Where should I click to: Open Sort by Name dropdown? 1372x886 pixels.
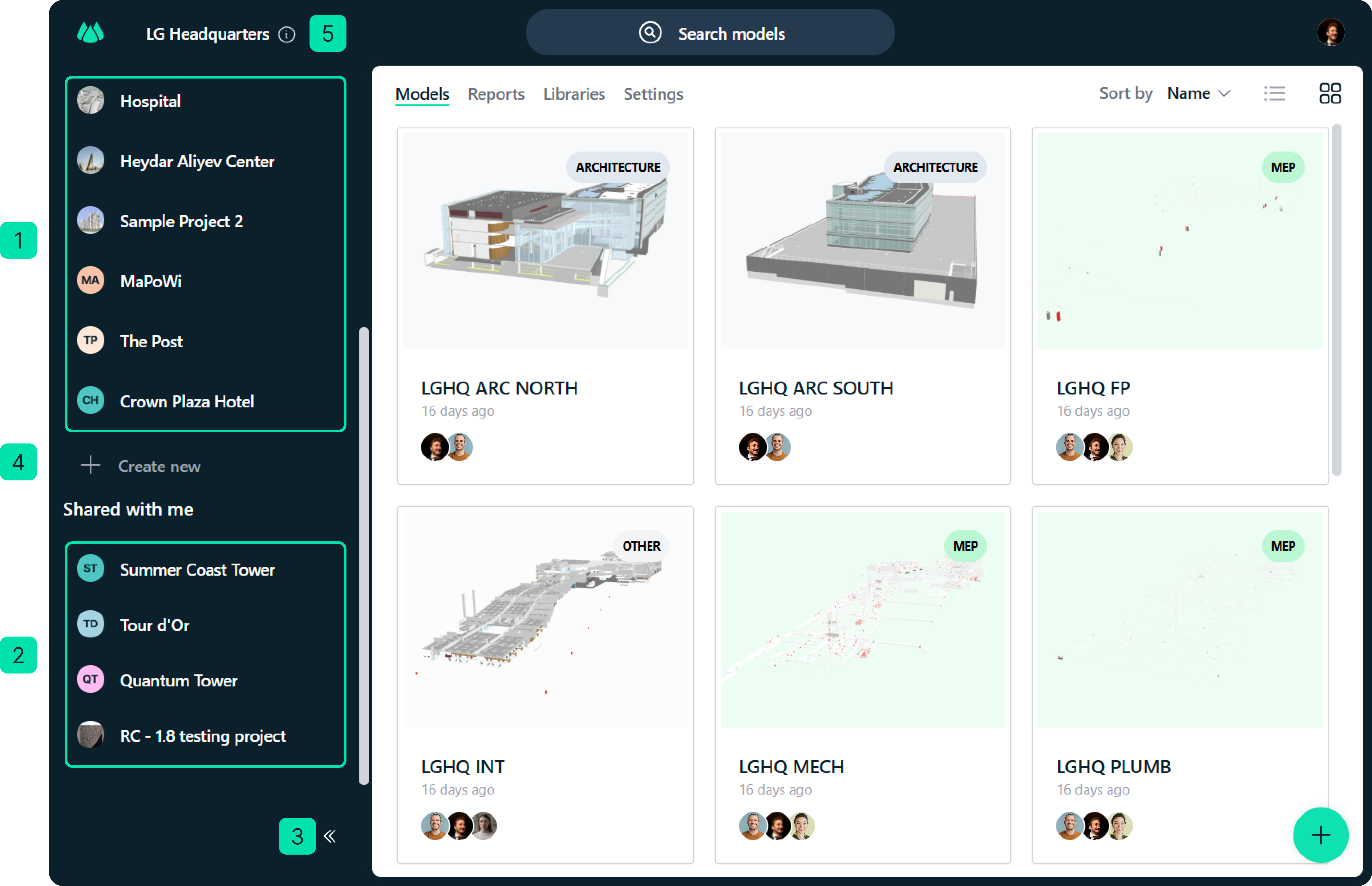[1199, 93]
